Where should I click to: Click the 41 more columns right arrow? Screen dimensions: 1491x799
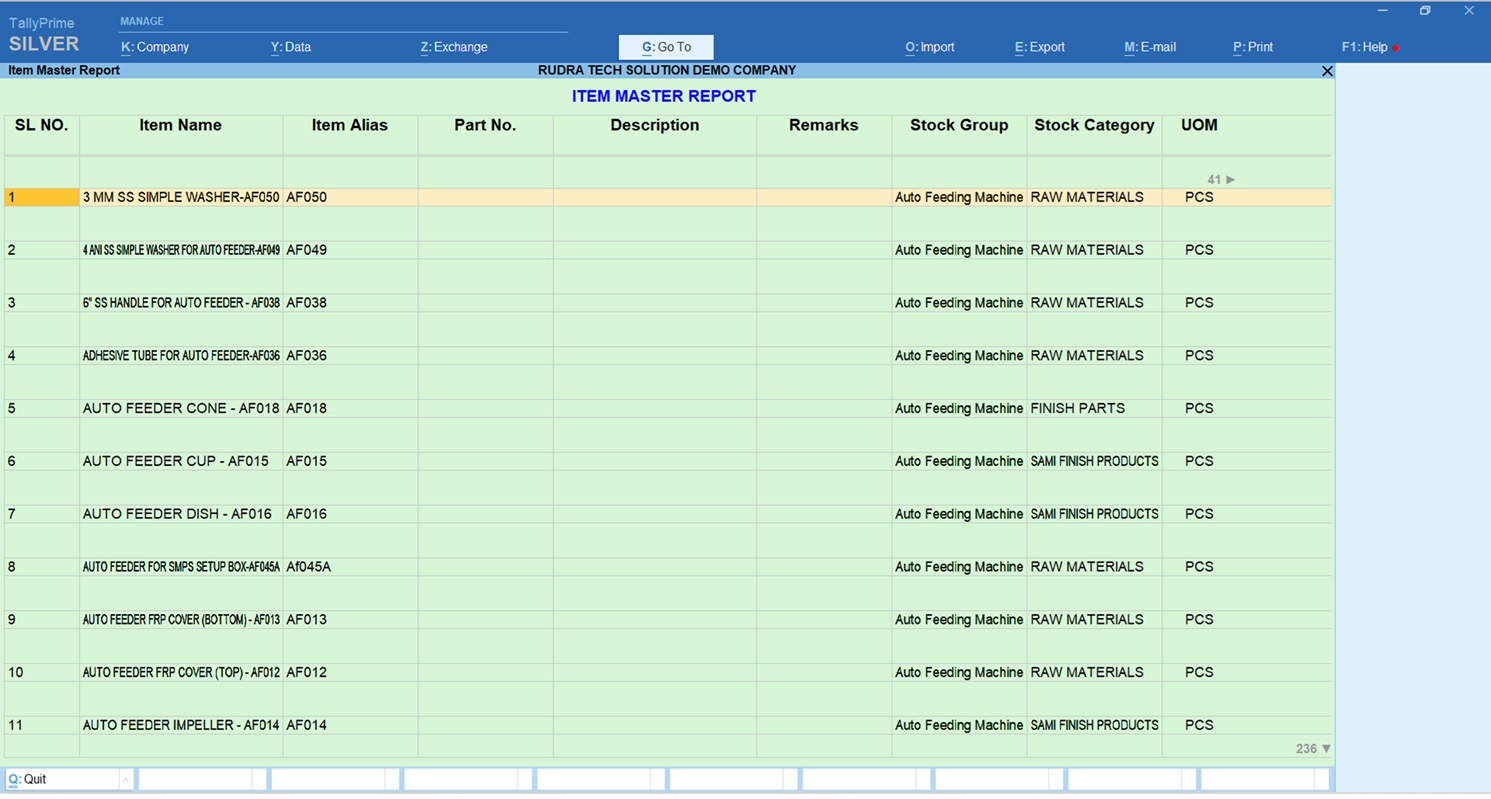[x=1230, y=180]
